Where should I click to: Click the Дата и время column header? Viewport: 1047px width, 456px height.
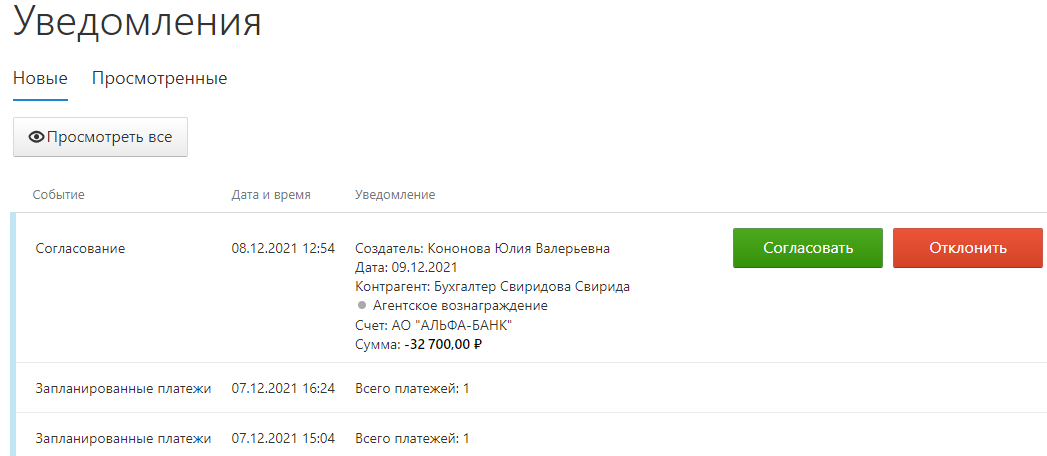pos(271,195)
